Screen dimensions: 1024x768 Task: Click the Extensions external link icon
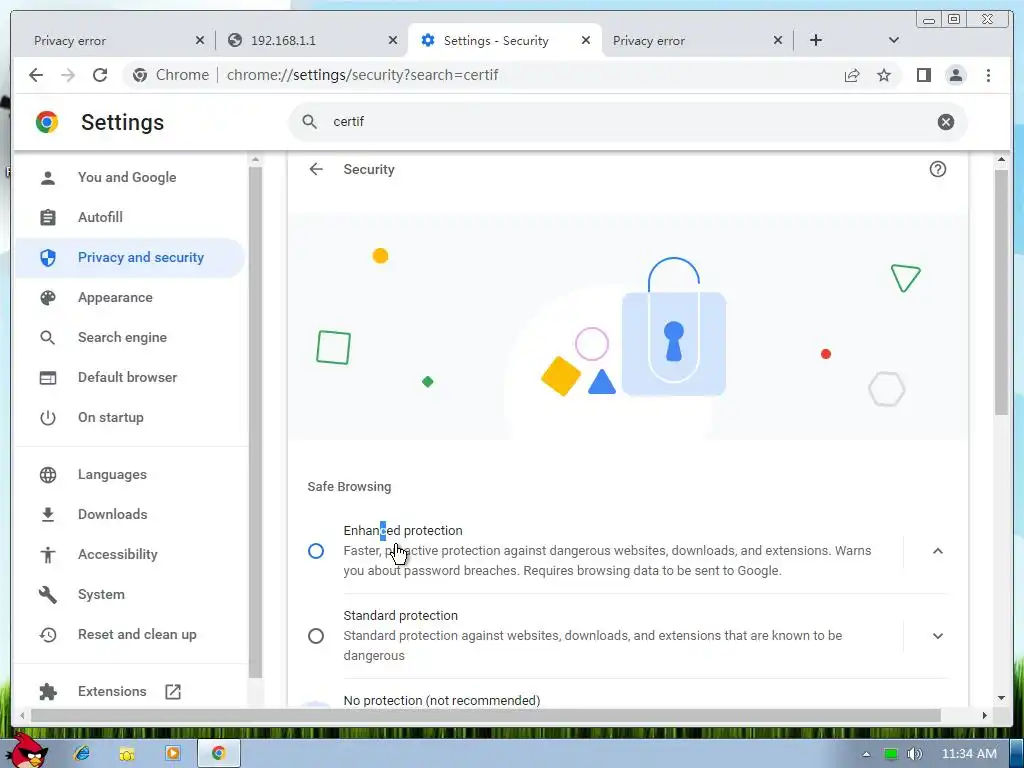pyautogui.click(x=173, y=692)
